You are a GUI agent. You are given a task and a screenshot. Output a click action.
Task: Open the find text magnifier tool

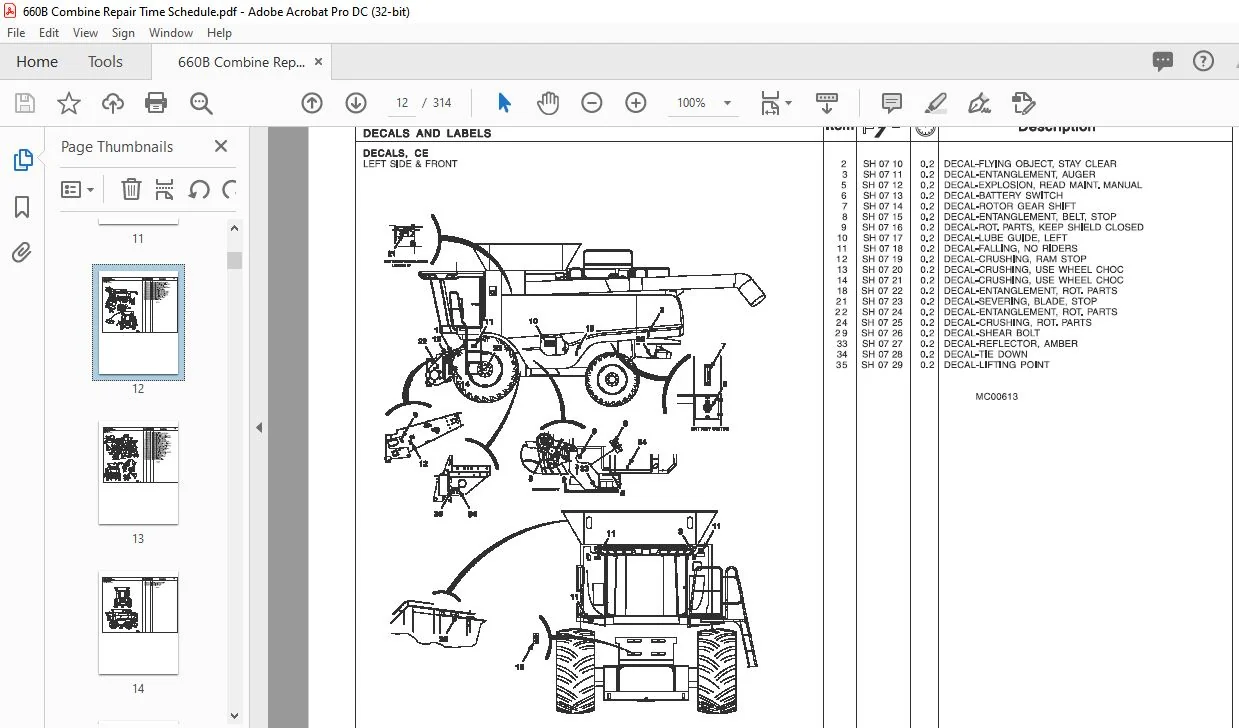(x=201, y=103)
